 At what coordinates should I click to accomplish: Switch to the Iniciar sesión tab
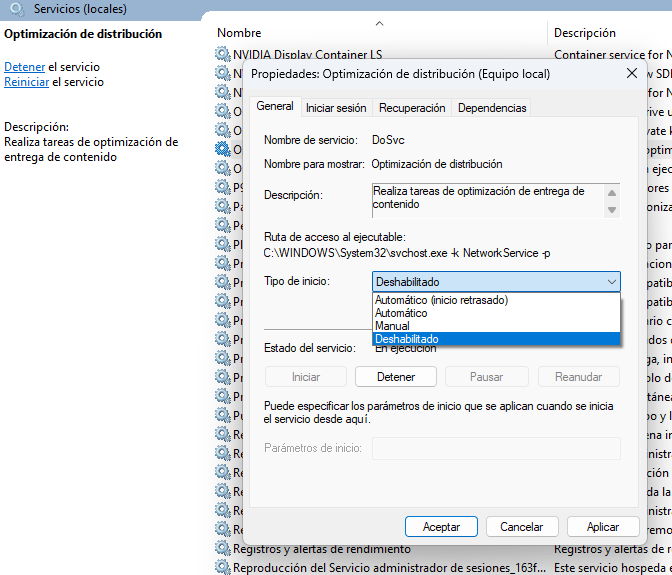point(336,107)
